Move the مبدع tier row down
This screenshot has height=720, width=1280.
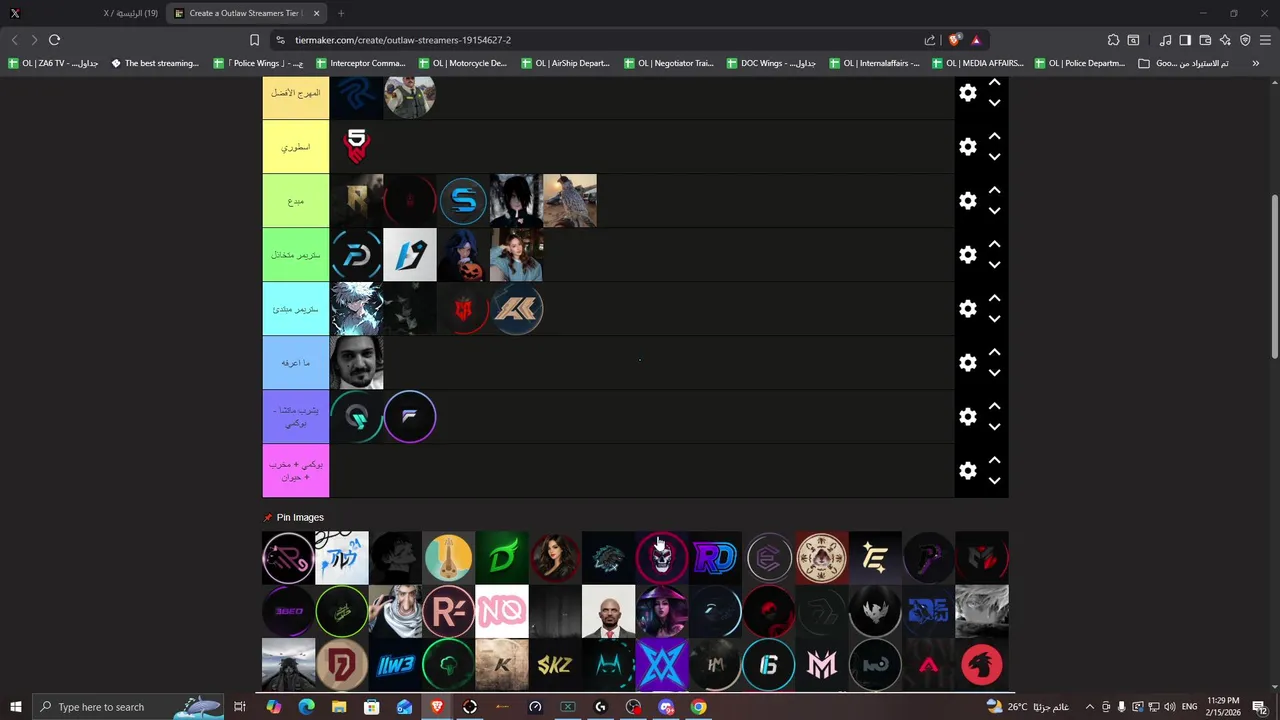(994, 211)
